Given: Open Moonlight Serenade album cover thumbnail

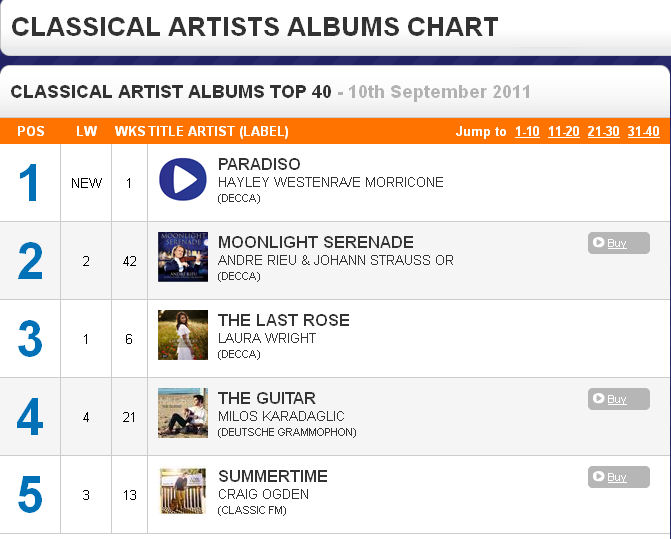Looking at the screenshot, I should pyautogui.click(x=183, y=257).
